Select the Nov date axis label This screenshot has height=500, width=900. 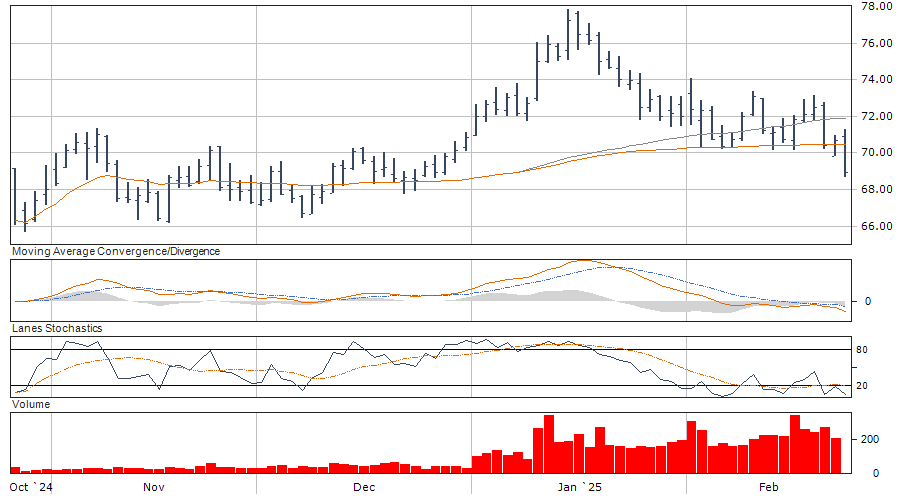click(153, 487)
